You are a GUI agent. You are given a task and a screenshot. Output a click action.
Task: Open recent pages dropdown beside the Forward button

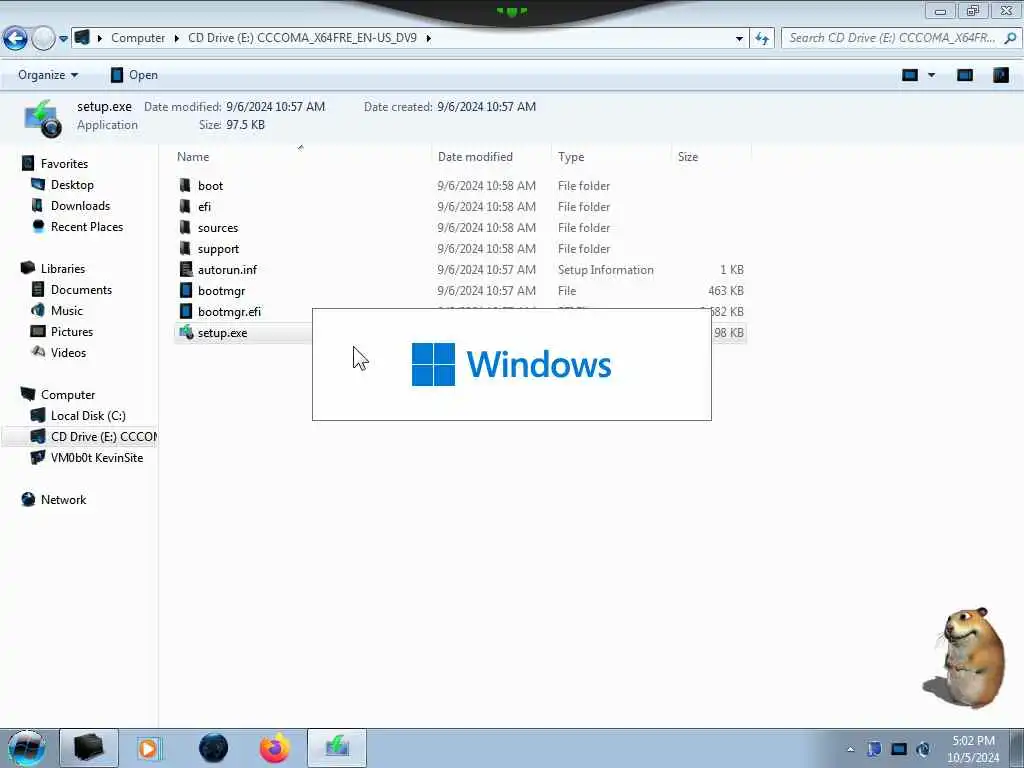pos(63,39)
